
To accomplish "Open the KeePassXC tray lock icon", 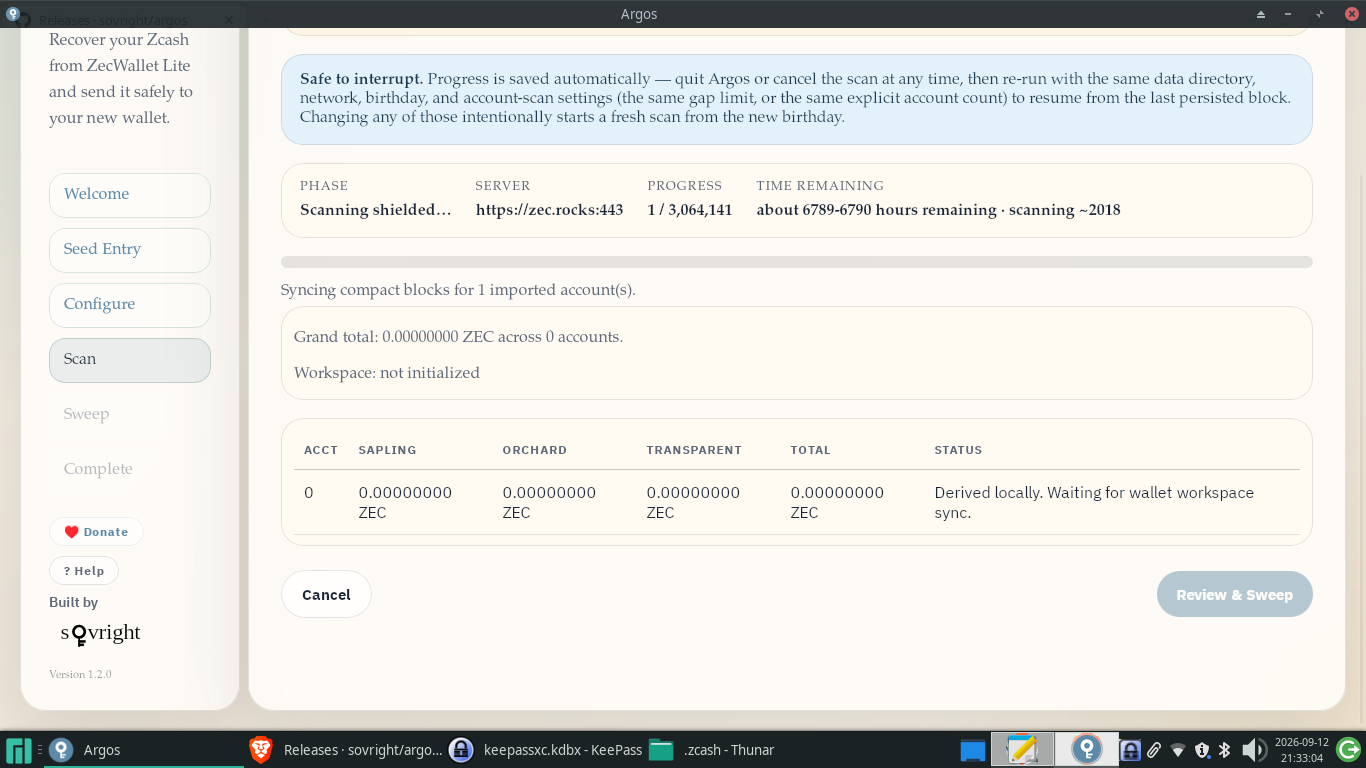I will point(1130,750).
